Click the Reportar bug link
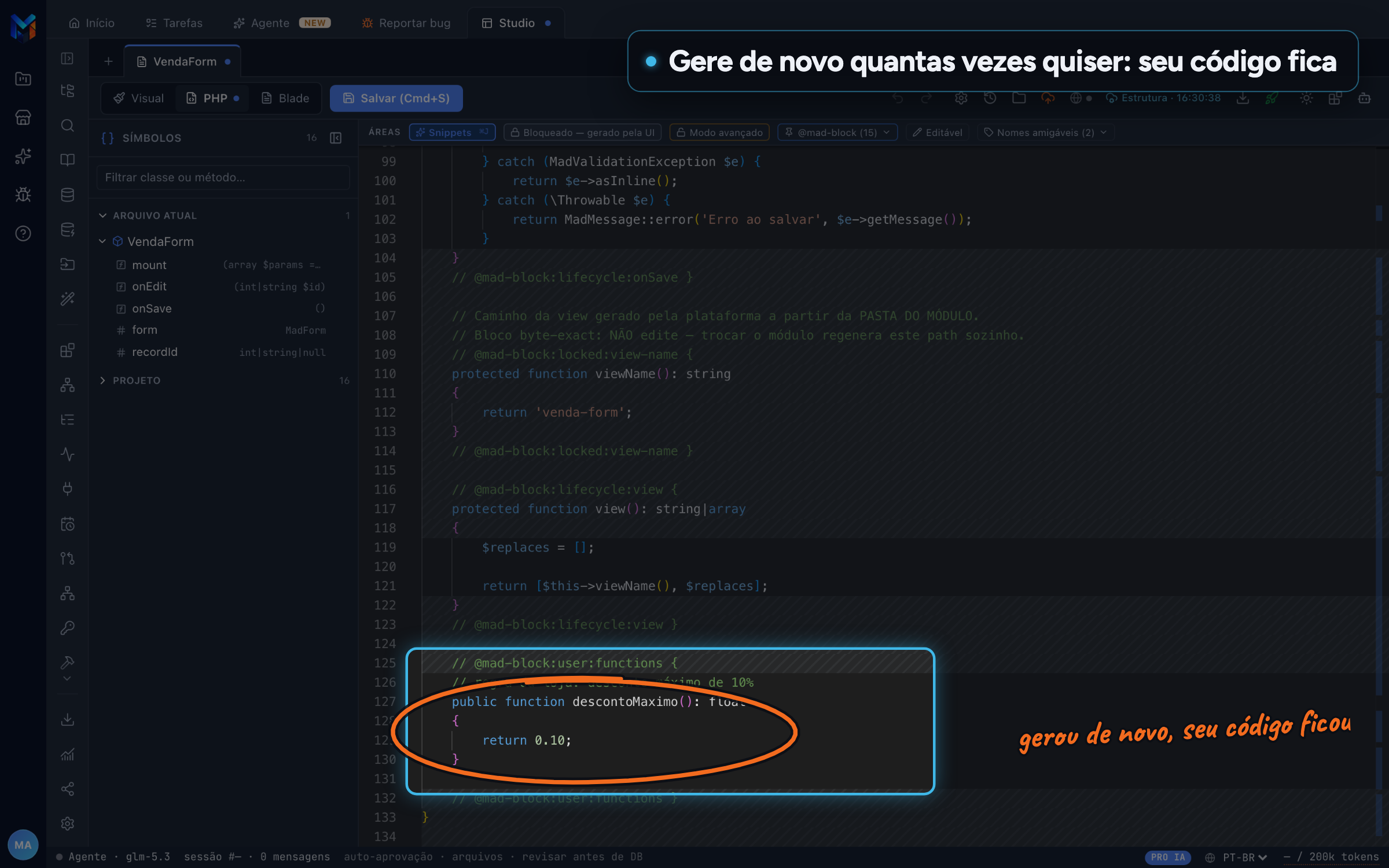 [x=406, y=23]
